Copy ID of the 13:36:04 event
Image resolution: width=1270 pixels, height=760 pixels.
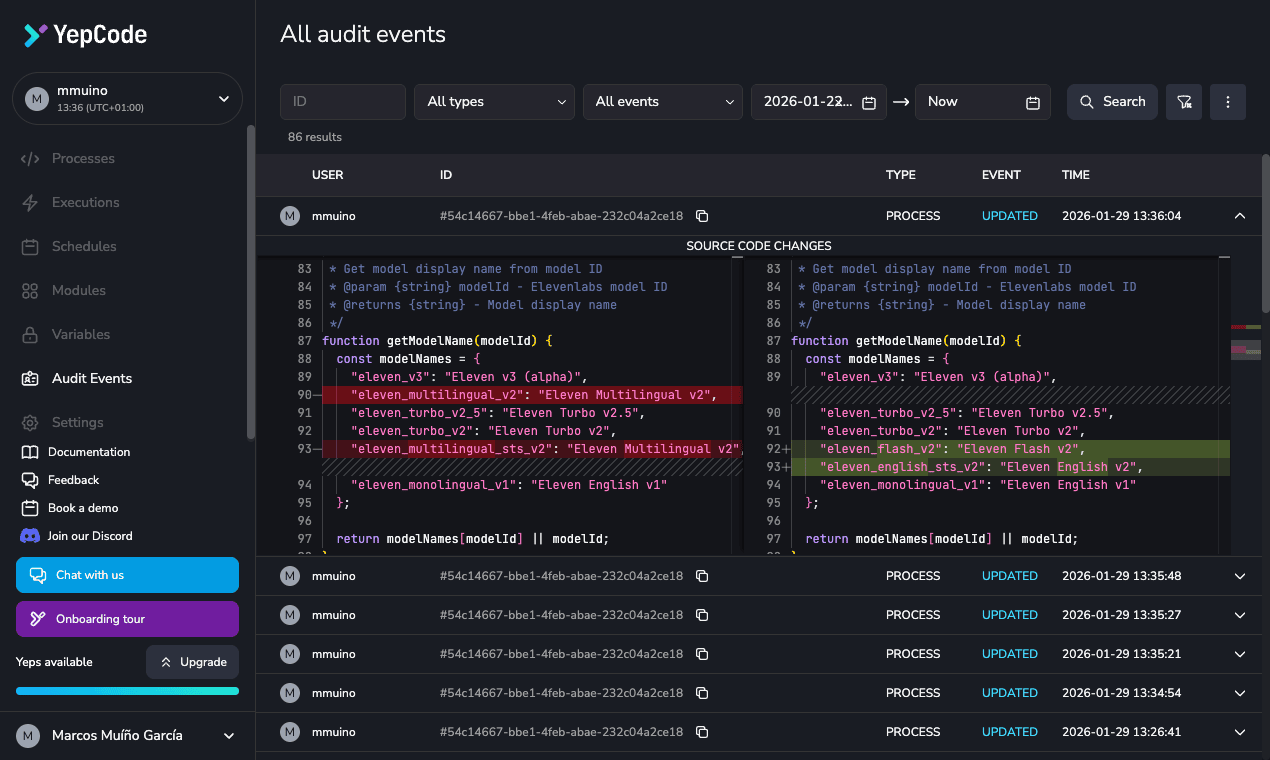[702, 216]
